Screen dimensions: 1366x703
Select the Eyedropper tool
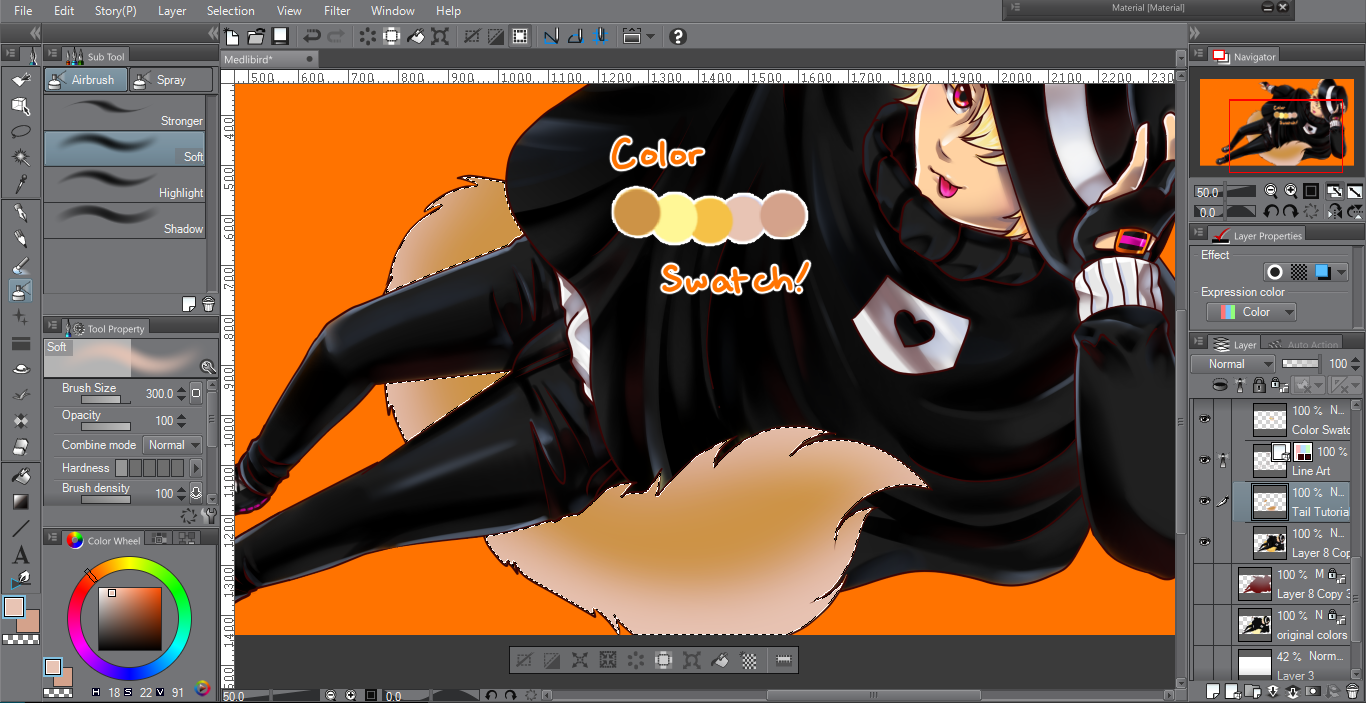tap(21, 184)
